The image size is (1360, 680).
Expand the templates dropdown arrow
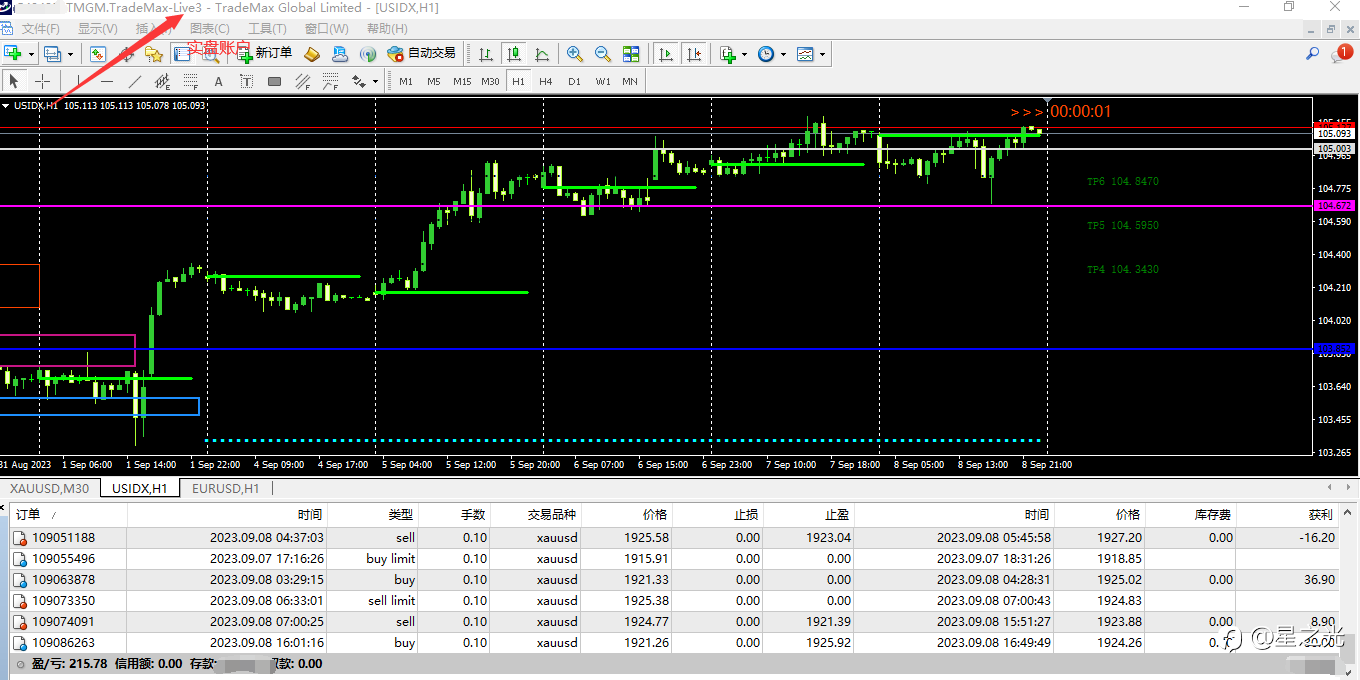point(822,54)
